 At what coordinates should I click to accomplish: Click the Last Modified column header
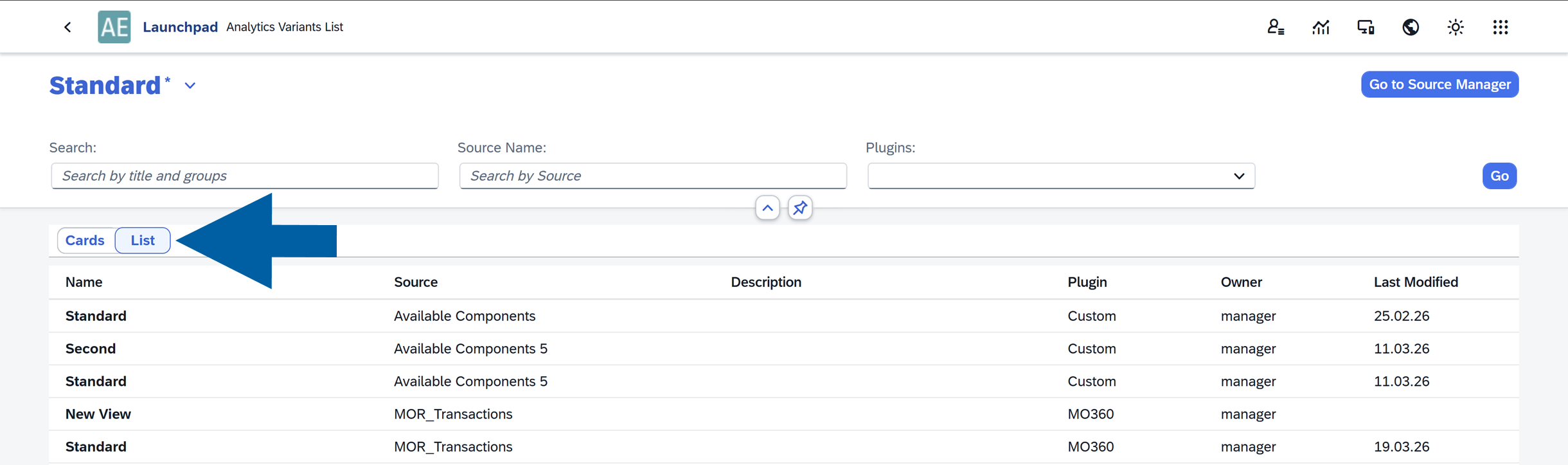(x=1416, y=282)
